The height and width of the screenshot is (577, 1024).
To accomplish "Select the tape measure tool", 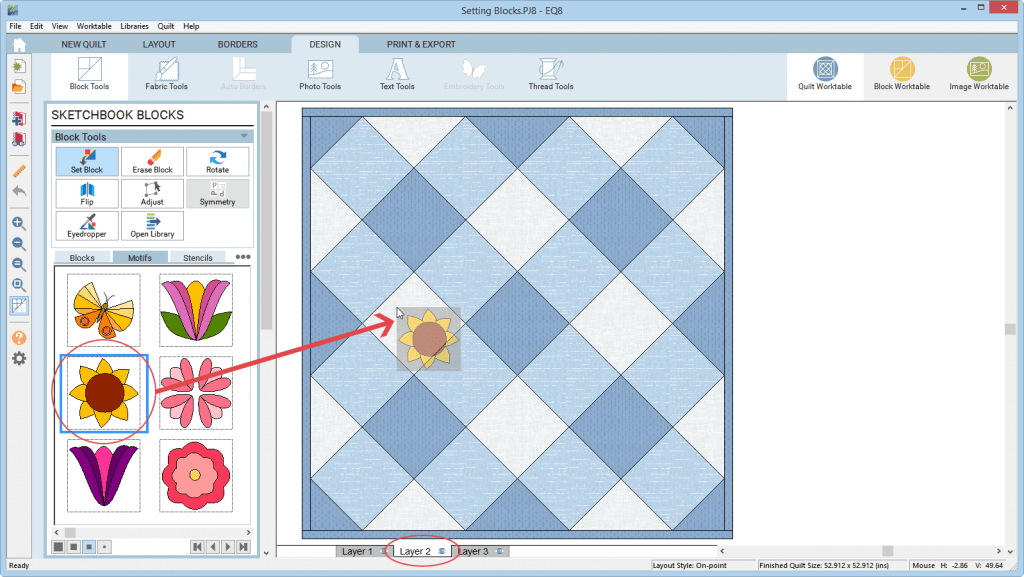I will pos(19,171).
